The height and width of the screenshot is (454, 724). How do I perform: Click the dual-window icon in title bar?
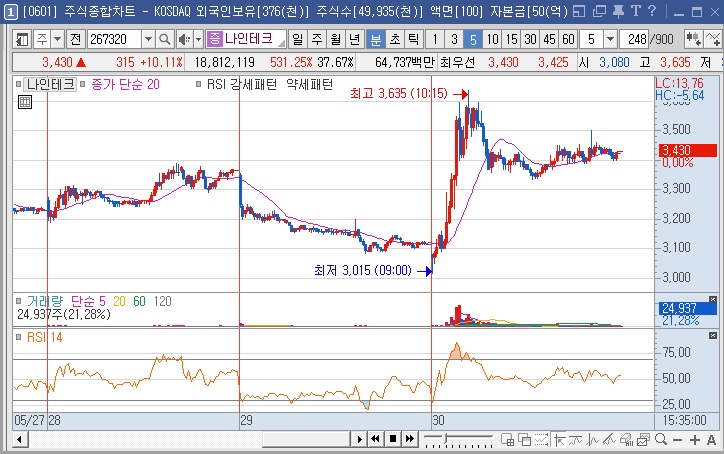point(599,11)
